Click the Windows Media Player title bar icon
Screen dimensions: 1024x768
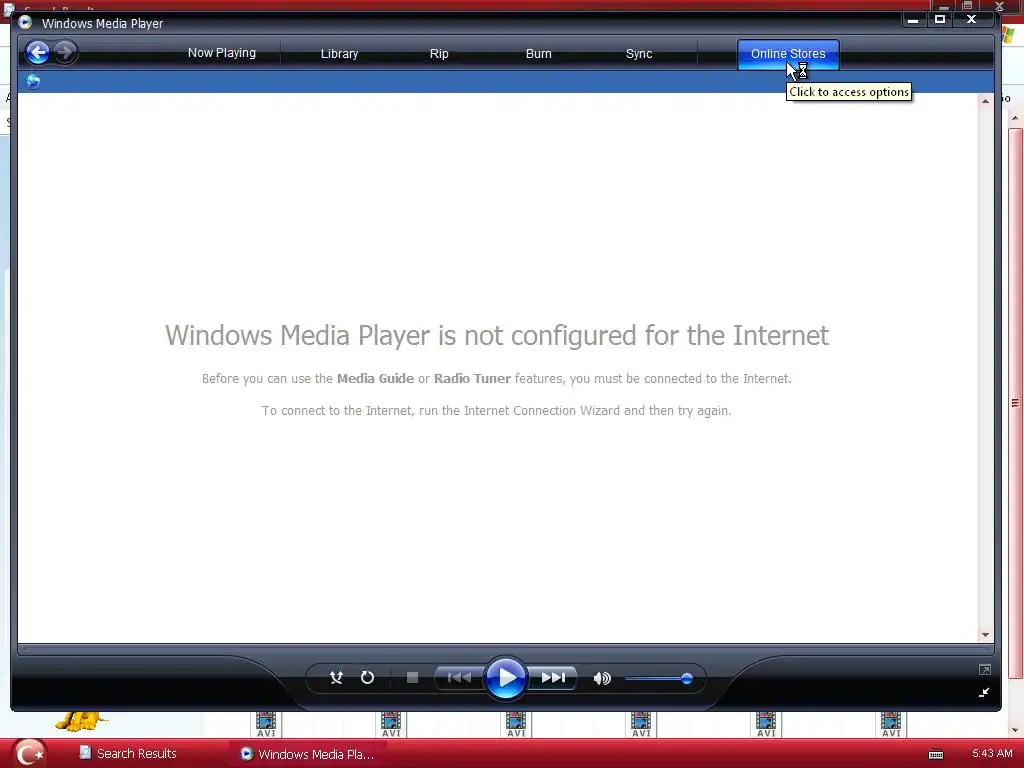(25, 23)
